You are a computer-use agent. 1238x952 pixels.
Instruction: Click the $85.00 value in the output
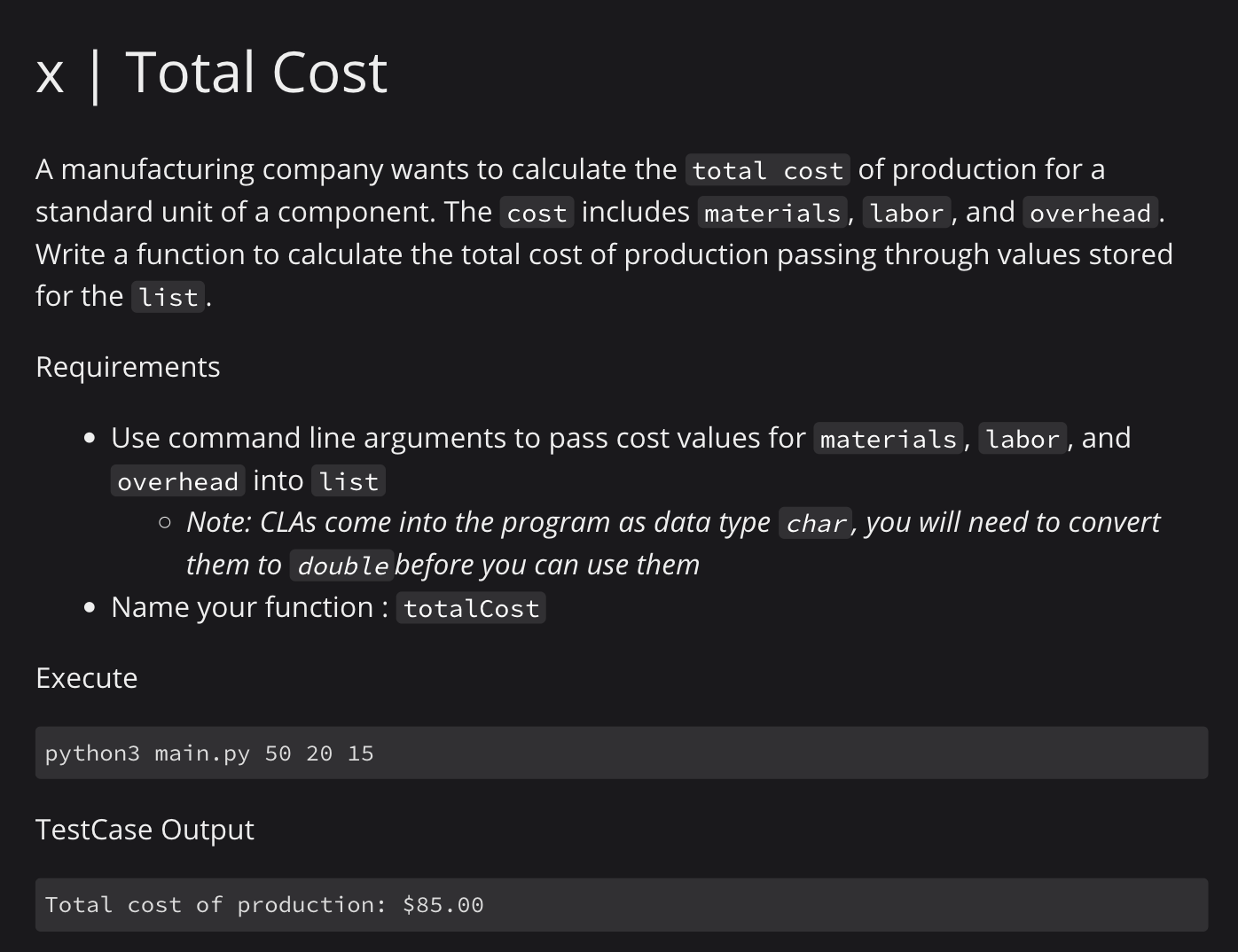[443, 904]
